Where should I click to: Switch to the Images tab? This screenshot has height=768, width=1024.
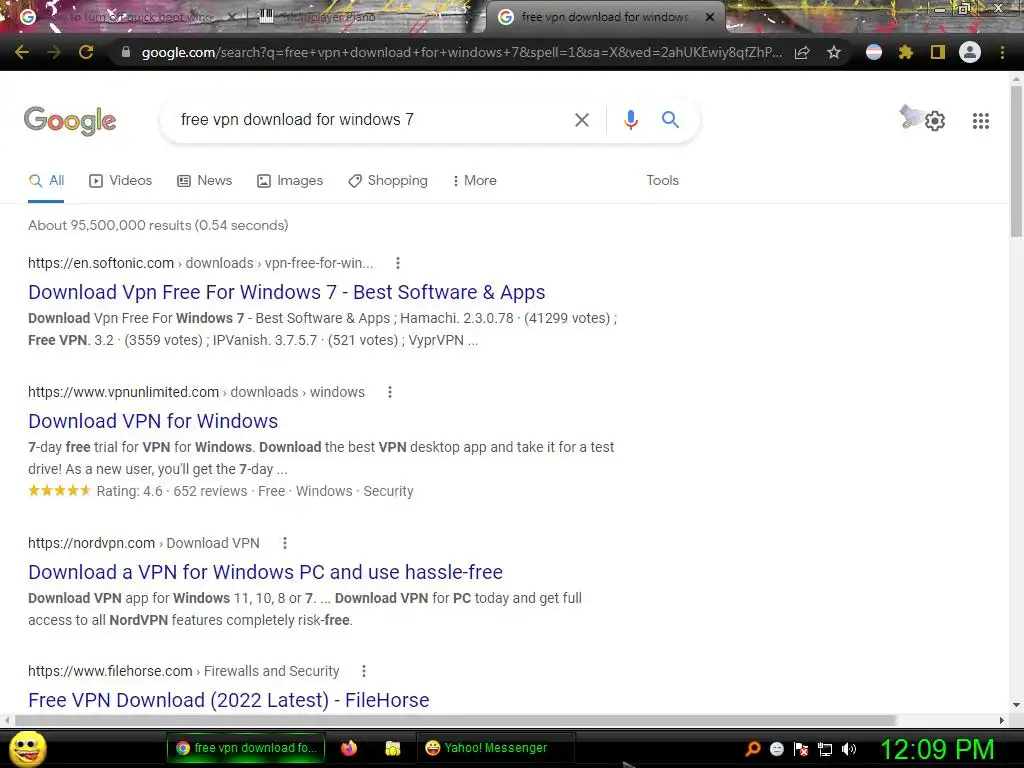point(290,180)
